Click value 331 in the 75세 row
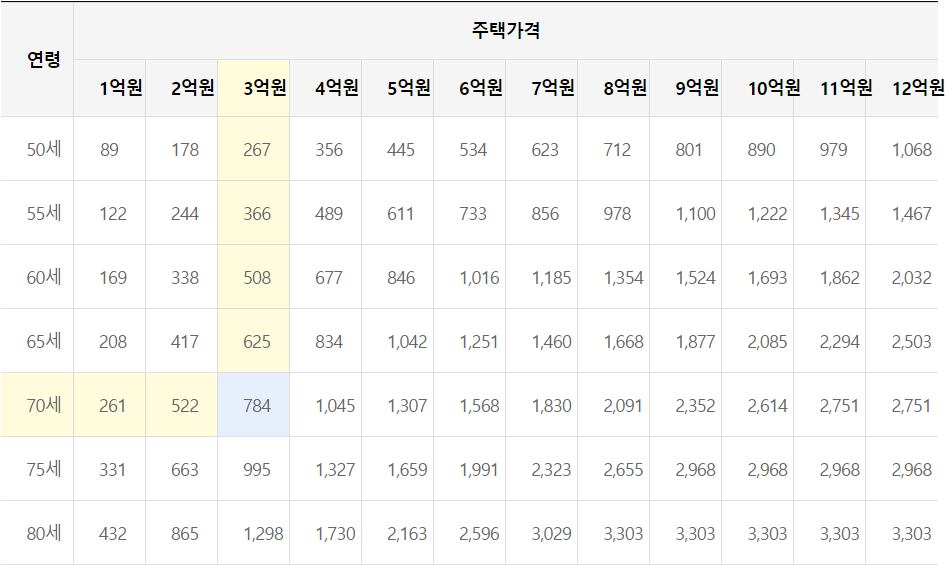Image resolution: width=952 pixels, height=568 pixels. pyautogui.click(x=113, y=470)
